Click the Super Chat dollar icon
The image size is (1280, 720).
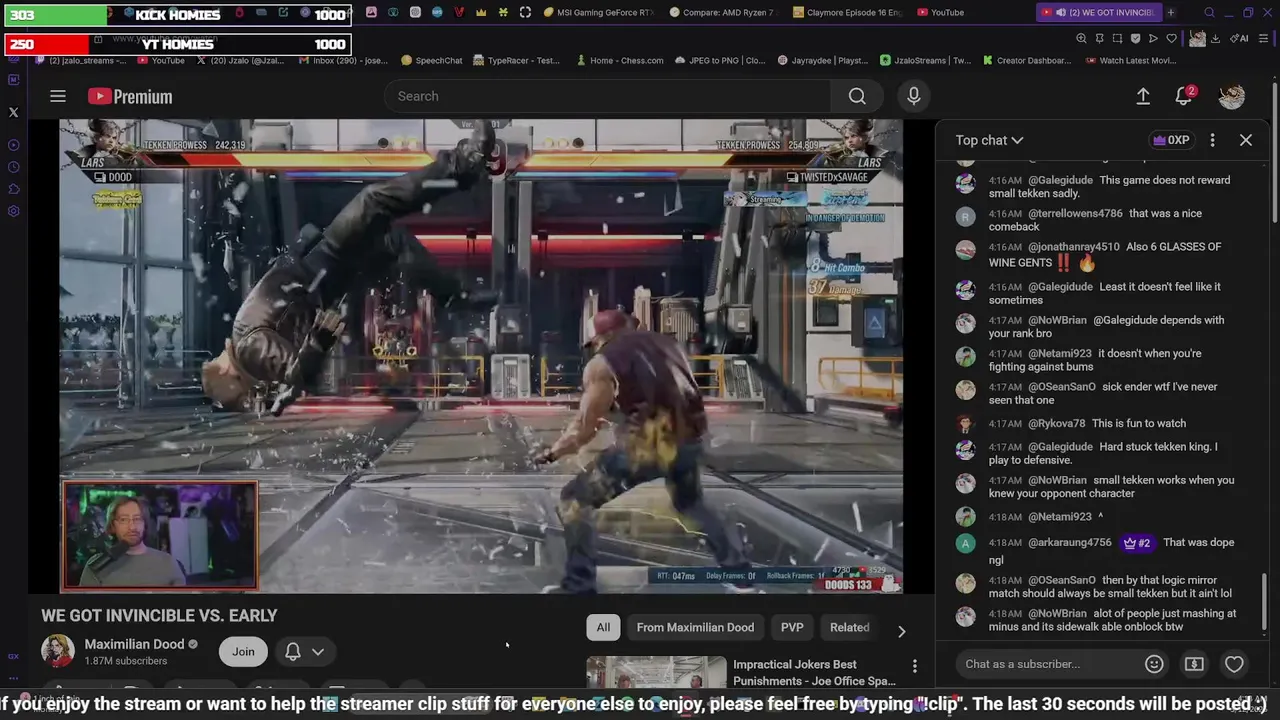point(1194,664)
